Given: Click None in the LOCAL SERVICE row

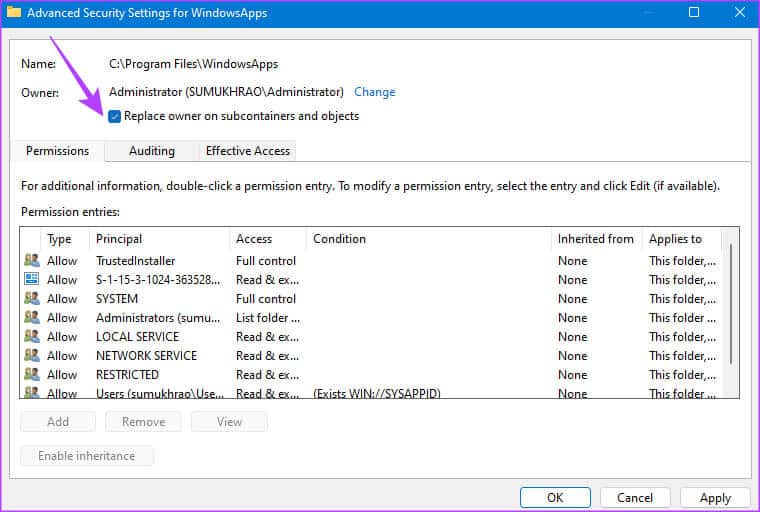Looking at the screenshot, I should click(572, 336).
